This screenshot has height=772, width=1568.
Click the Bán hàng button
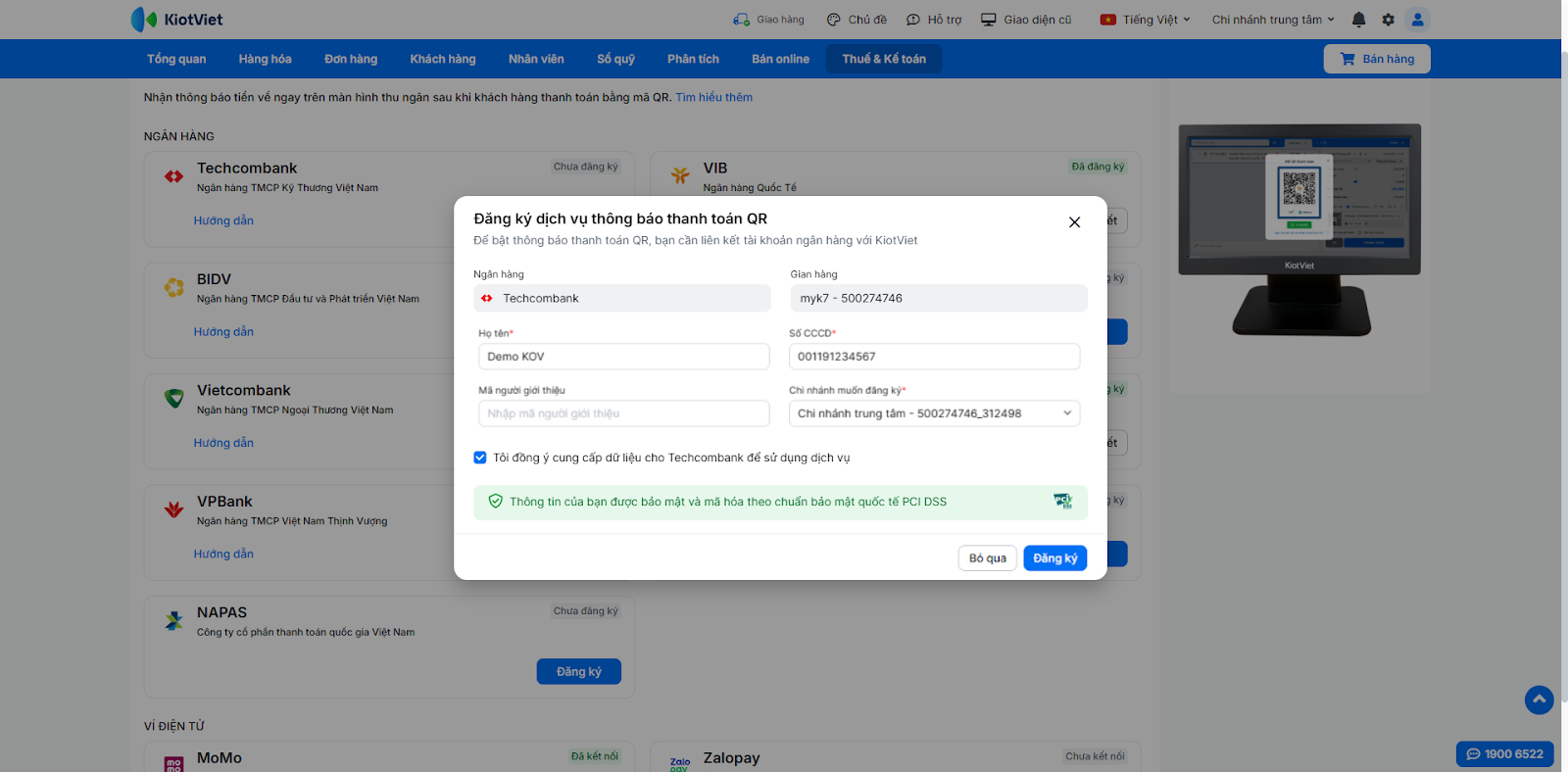tap(1377, 59)
